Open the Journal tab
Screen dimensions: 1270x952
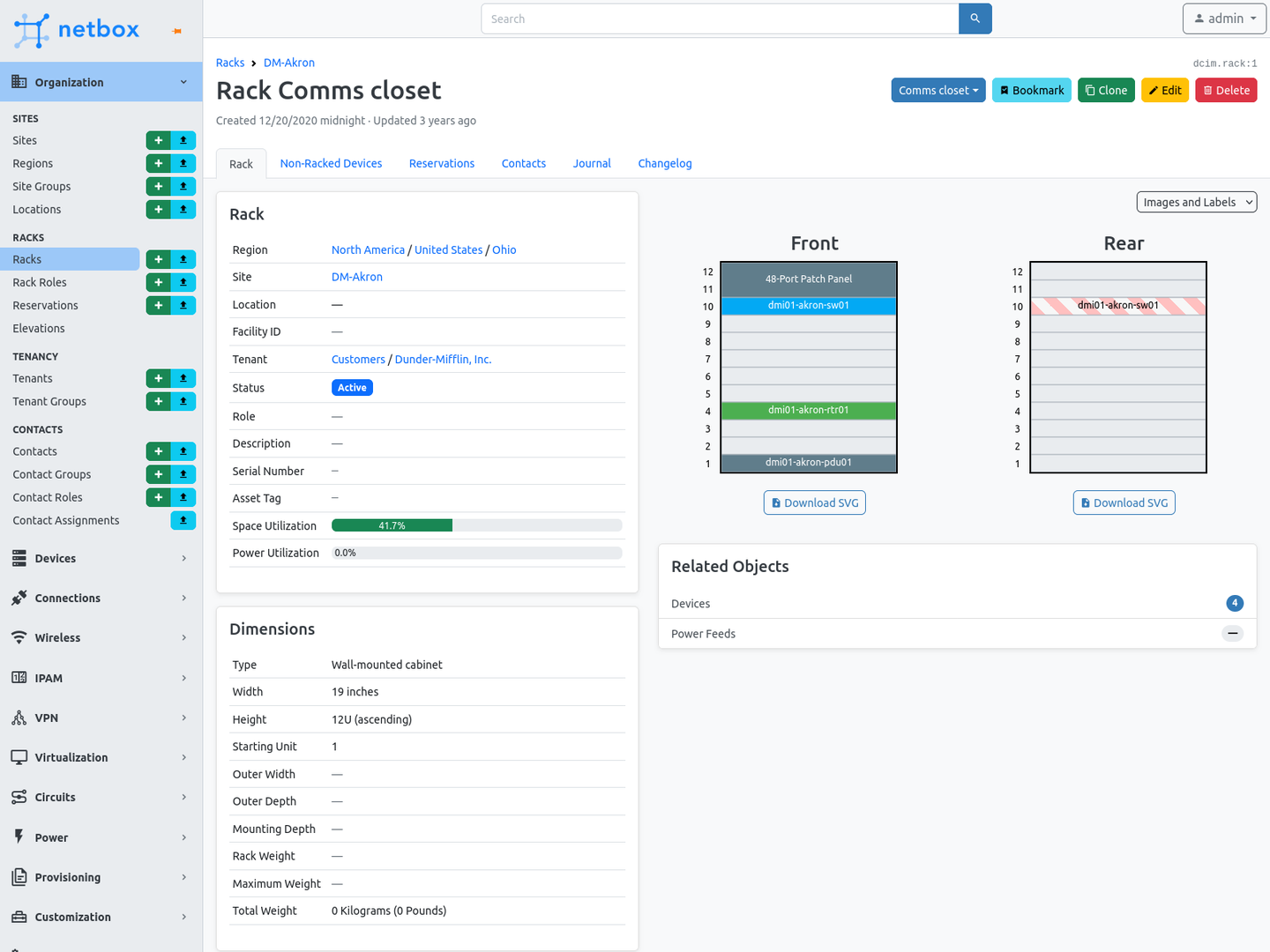[x=592, y=163]
